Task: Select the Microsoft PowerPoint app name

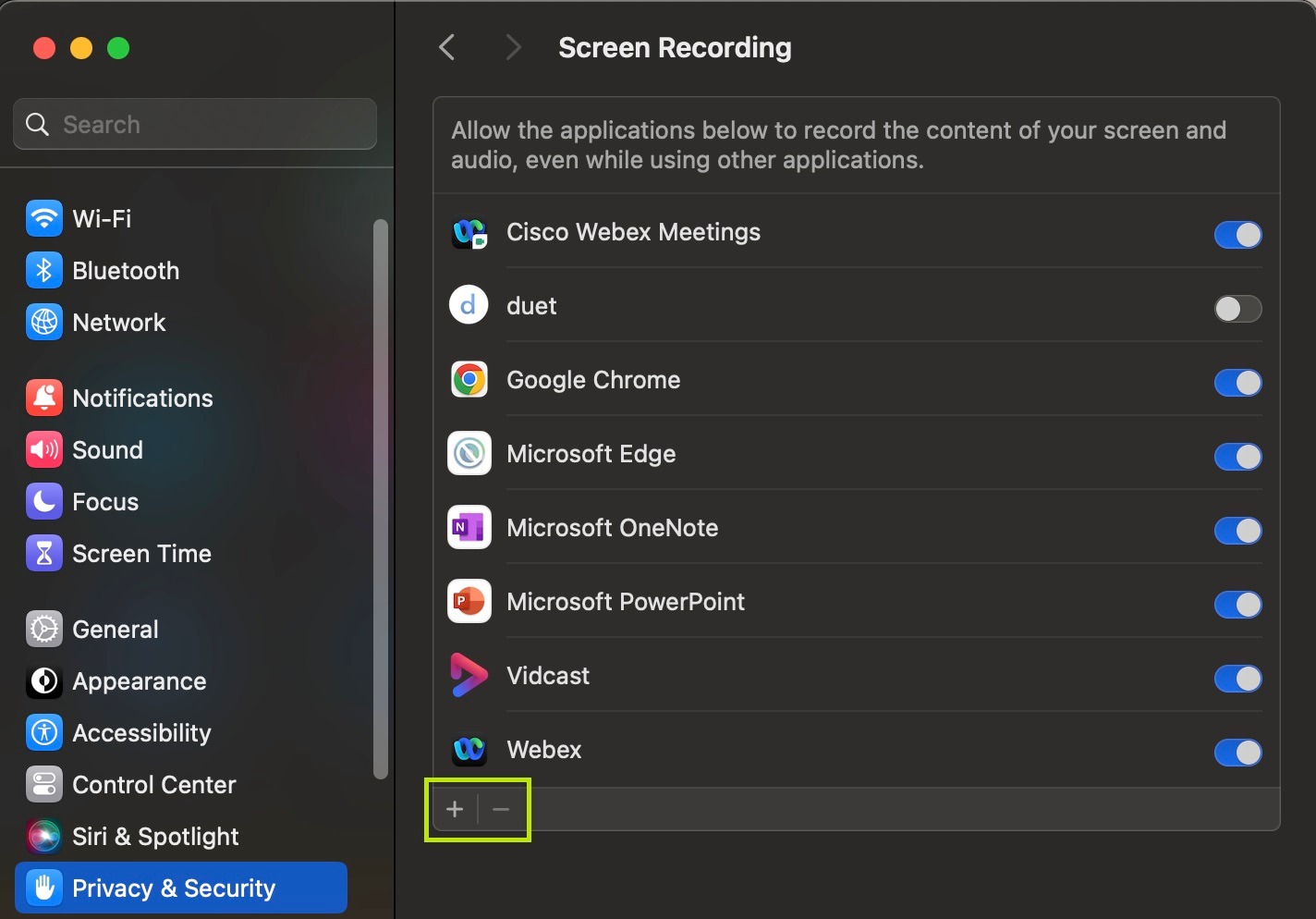Action: pos(626,602)
